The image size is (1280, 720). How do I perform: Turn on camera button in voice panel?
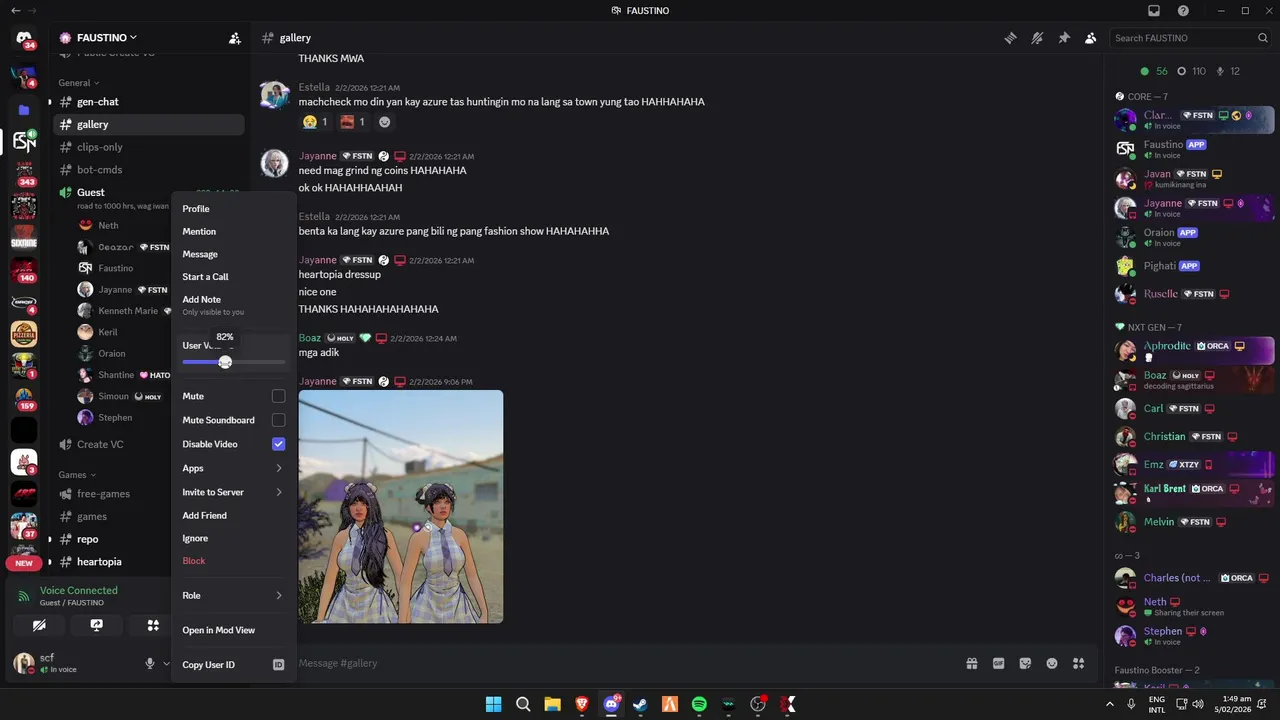(39, 625)
